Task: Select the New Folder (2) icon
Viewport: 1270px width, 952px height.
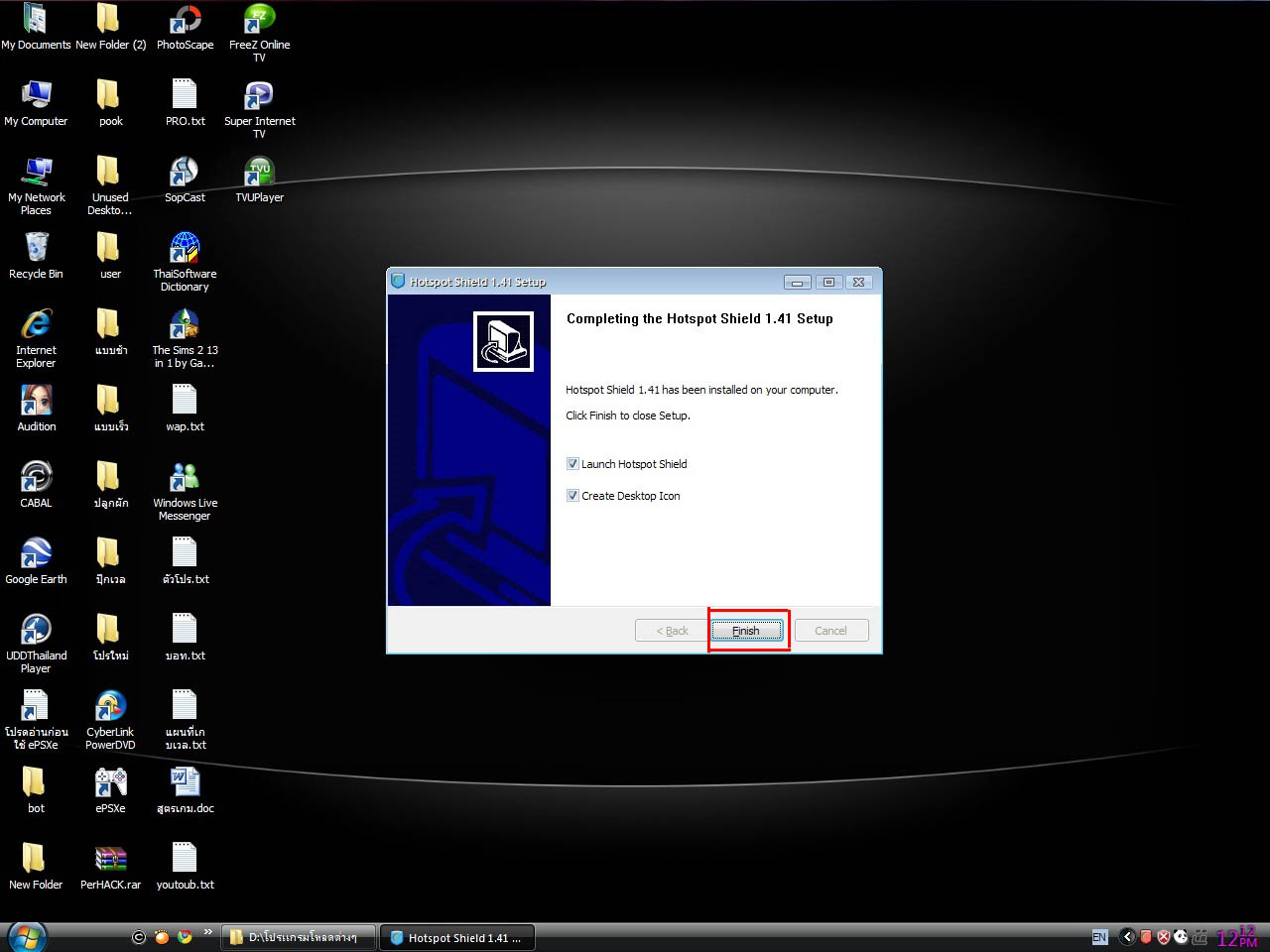Action: pos(110,27)
